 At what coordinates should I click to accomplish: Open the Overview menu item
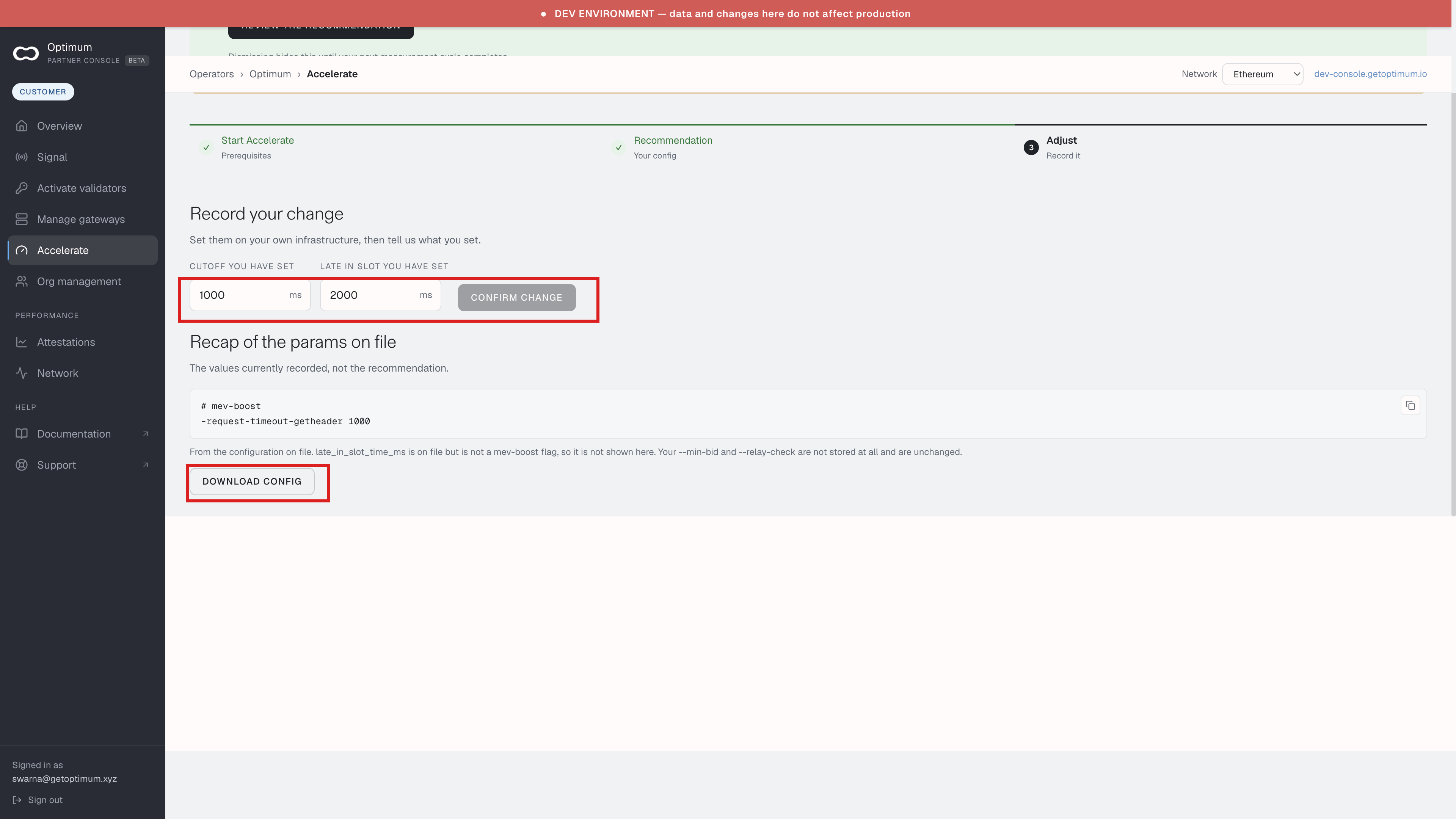83,126
